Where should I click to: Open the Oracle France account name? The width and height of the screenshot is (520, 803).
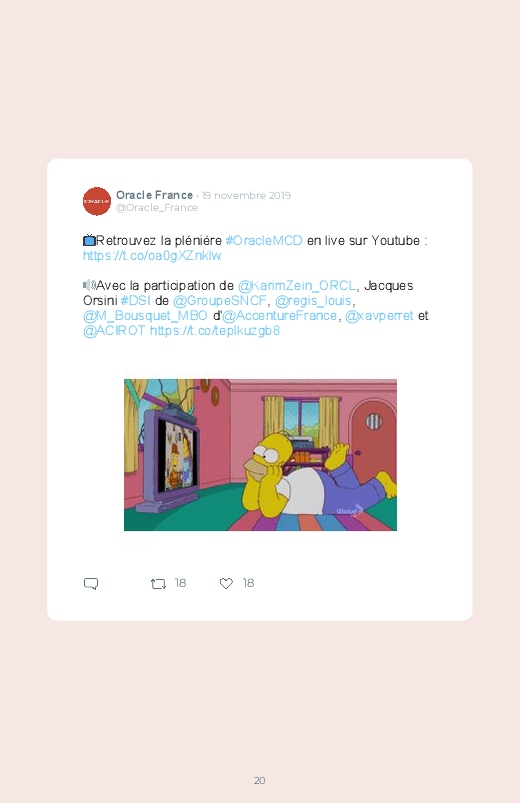(154, 195)
